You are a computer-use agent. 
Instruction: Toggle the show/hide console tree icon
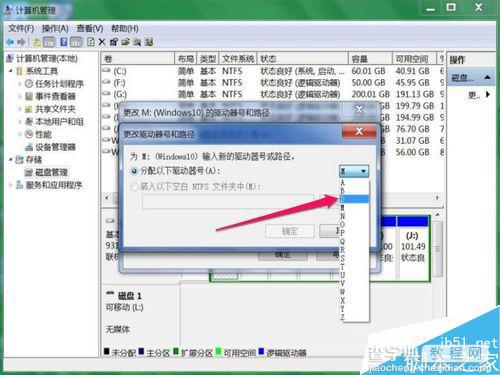(49, 42)
